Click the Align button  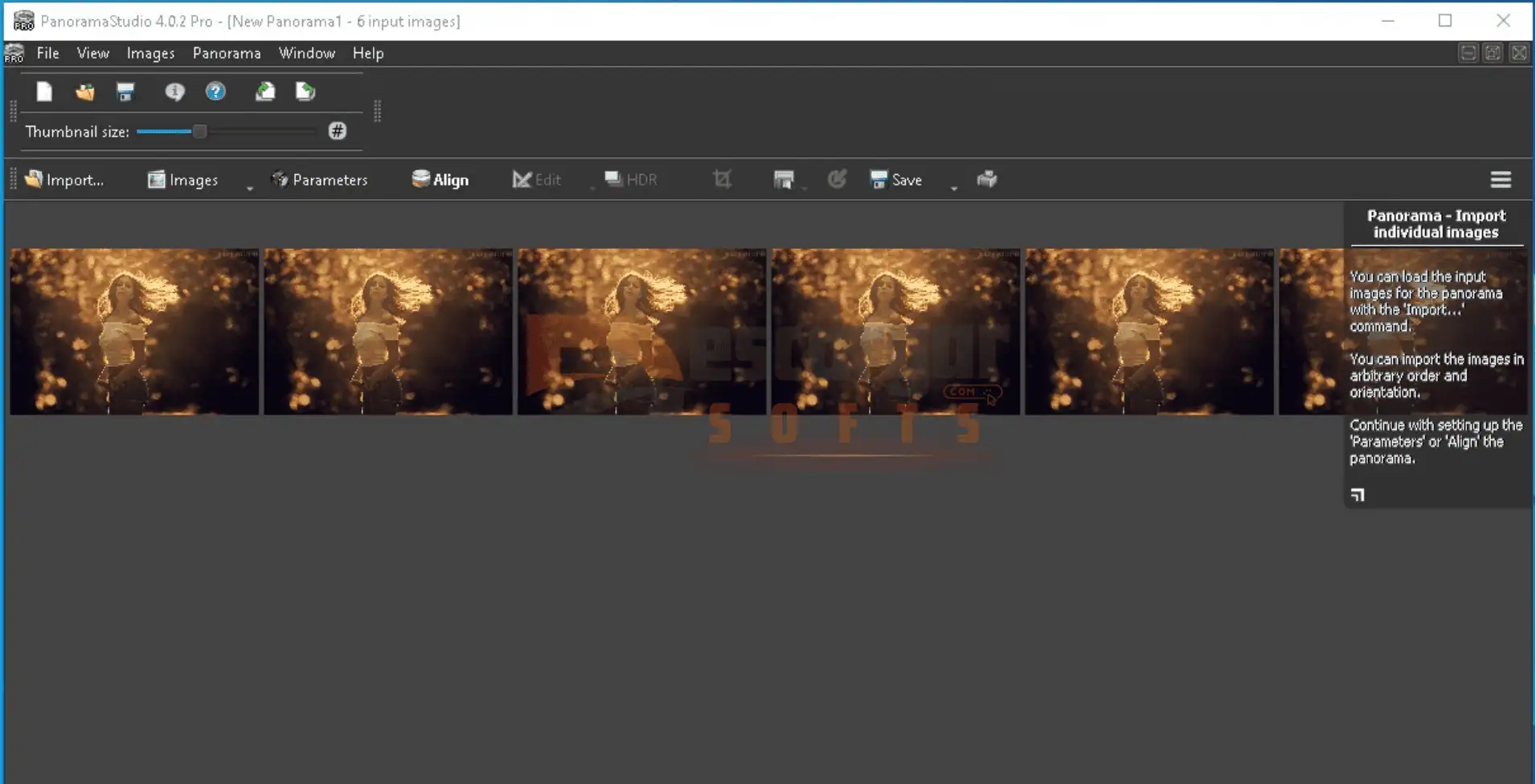pos(440,180)
